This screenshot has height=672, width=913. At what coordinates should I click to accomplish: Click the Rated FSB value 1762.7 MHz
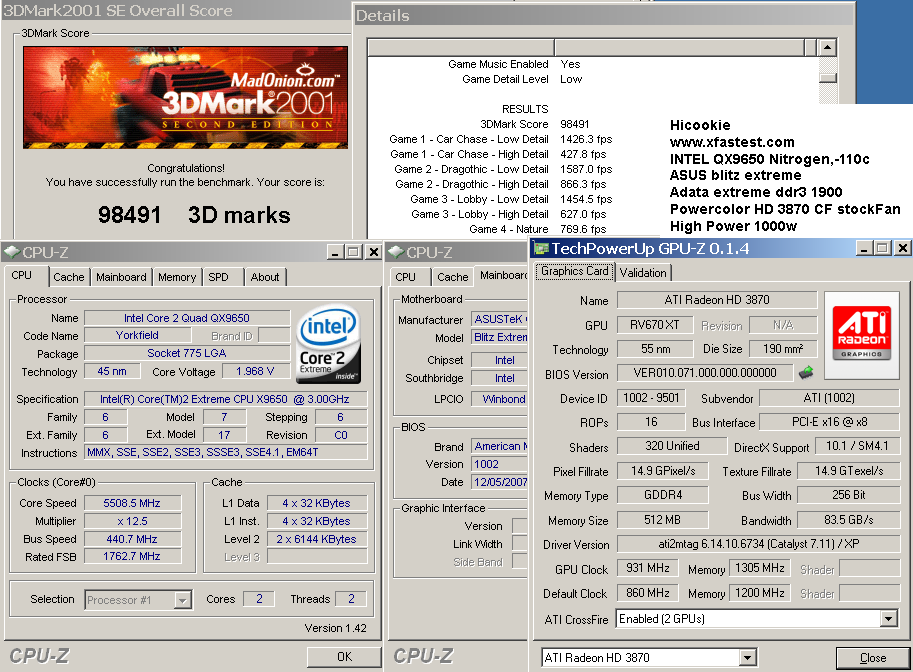[132, 557]
